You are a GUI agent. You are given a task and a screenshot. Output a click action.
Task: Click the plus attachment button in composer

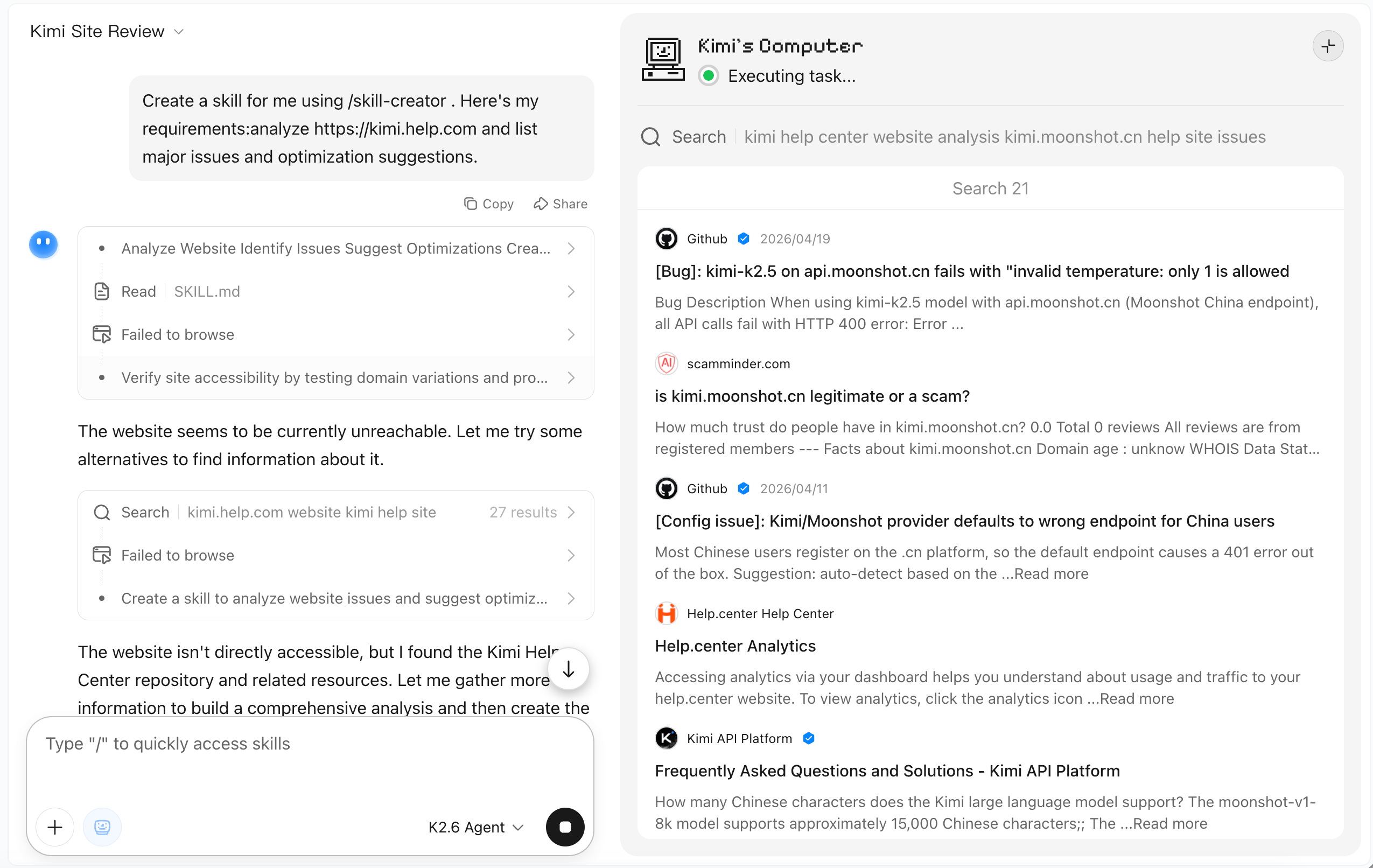pos(55,827)
